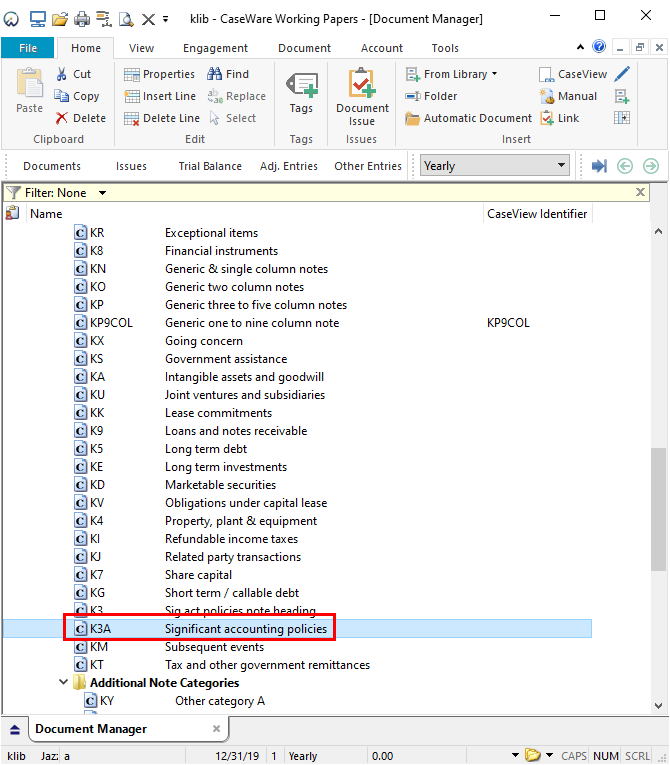Screen dimensions: 670x765
Task: Click the Tags icon with green plus
Action: point(302,85)
